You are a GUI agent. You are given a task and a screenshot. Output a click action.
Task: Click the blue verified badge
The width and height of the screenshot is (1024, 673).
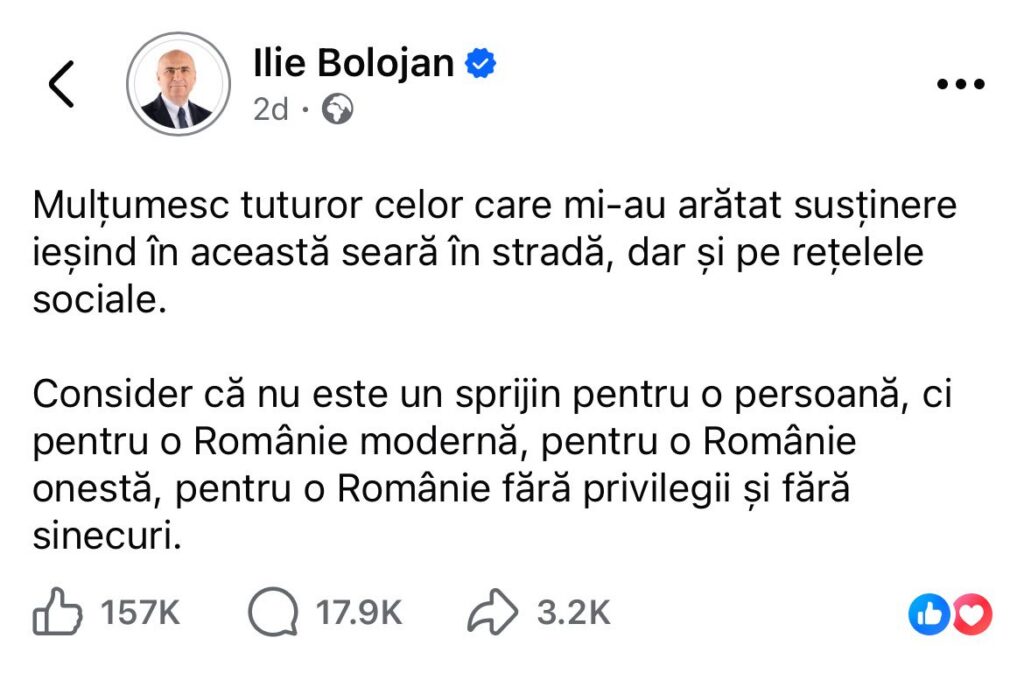(x=482, y=64)
